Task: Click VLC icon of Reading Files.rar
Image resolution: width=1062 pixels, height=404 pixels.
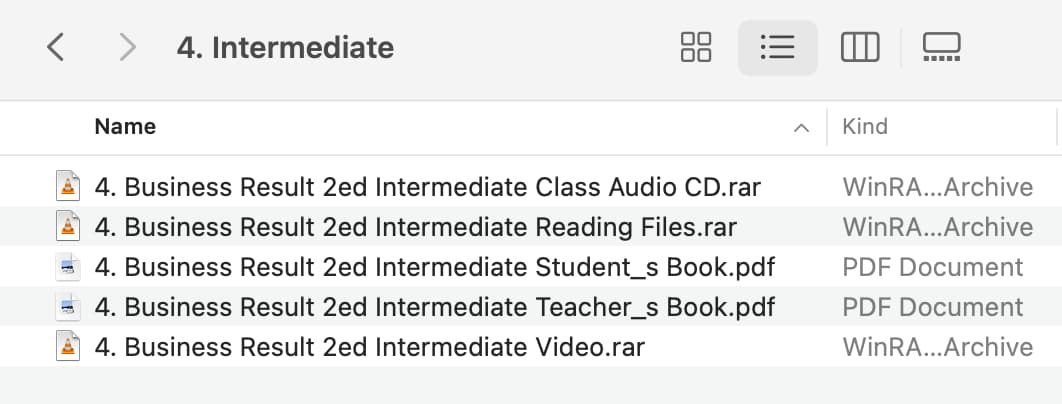Action: 68,226
